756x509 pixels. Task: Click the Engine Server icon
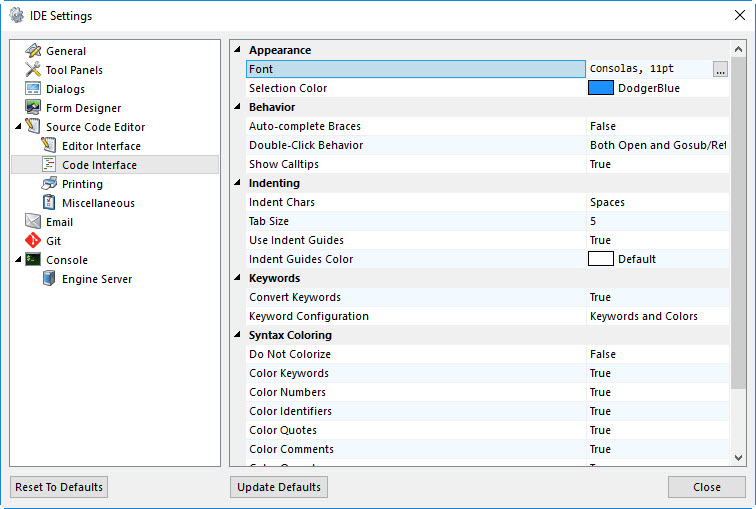(49, 279)
